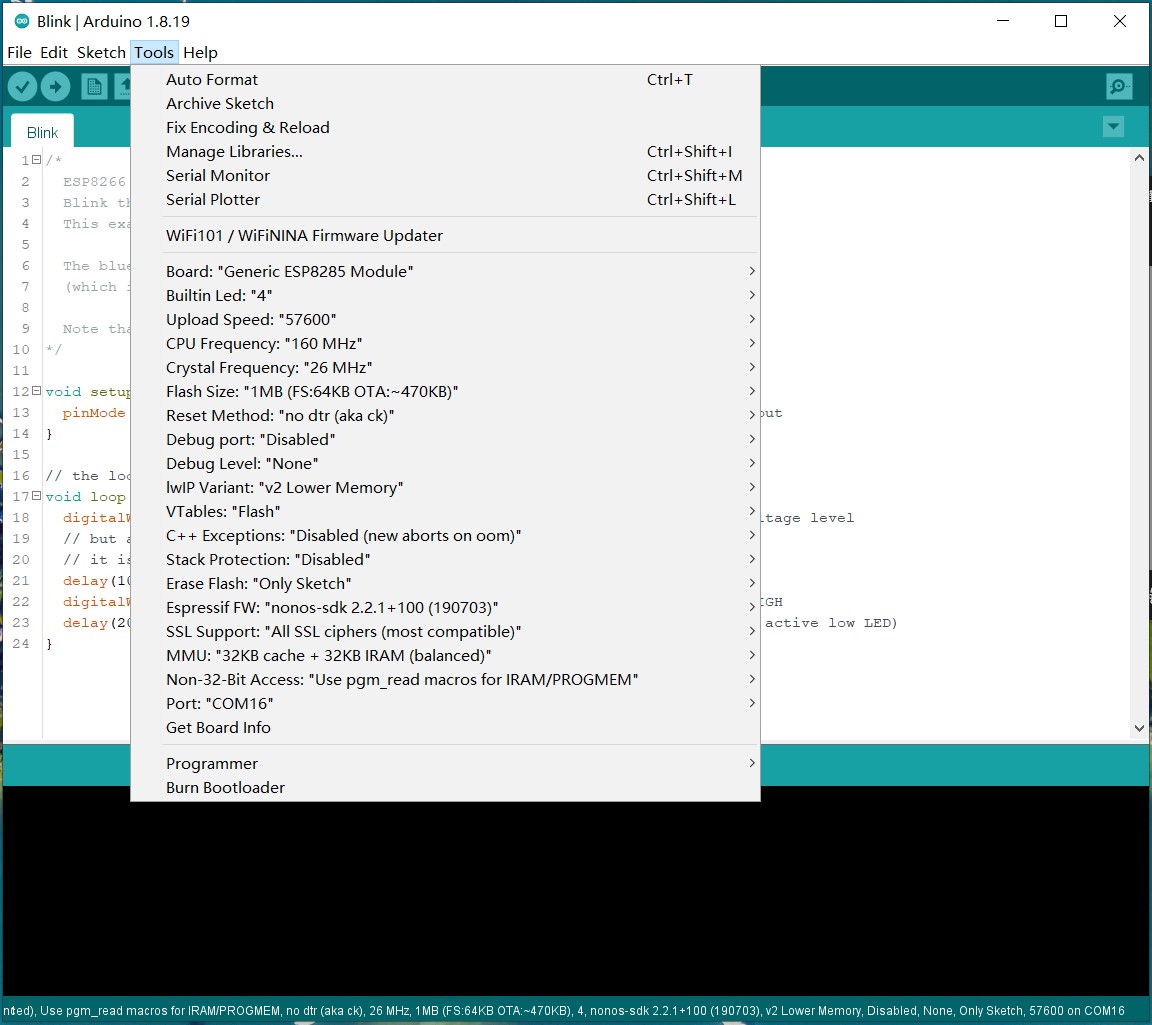Open Port: "COM16" submenu
Viewport: 1152px width, 1025px height.
[x=445, y=703]
